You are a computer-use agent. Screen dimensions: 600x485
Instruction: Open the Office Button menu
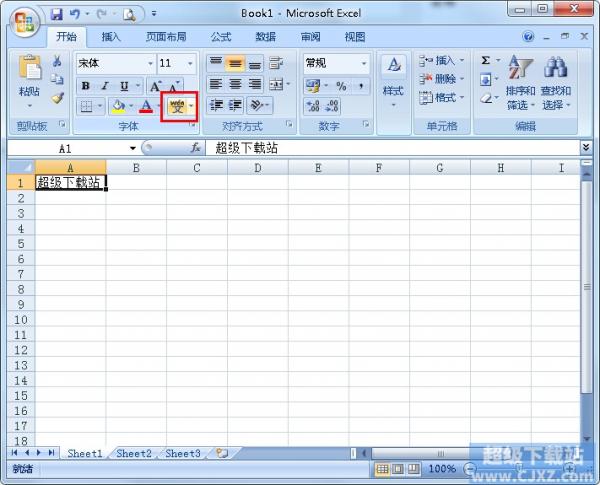(x=24, y=20)
